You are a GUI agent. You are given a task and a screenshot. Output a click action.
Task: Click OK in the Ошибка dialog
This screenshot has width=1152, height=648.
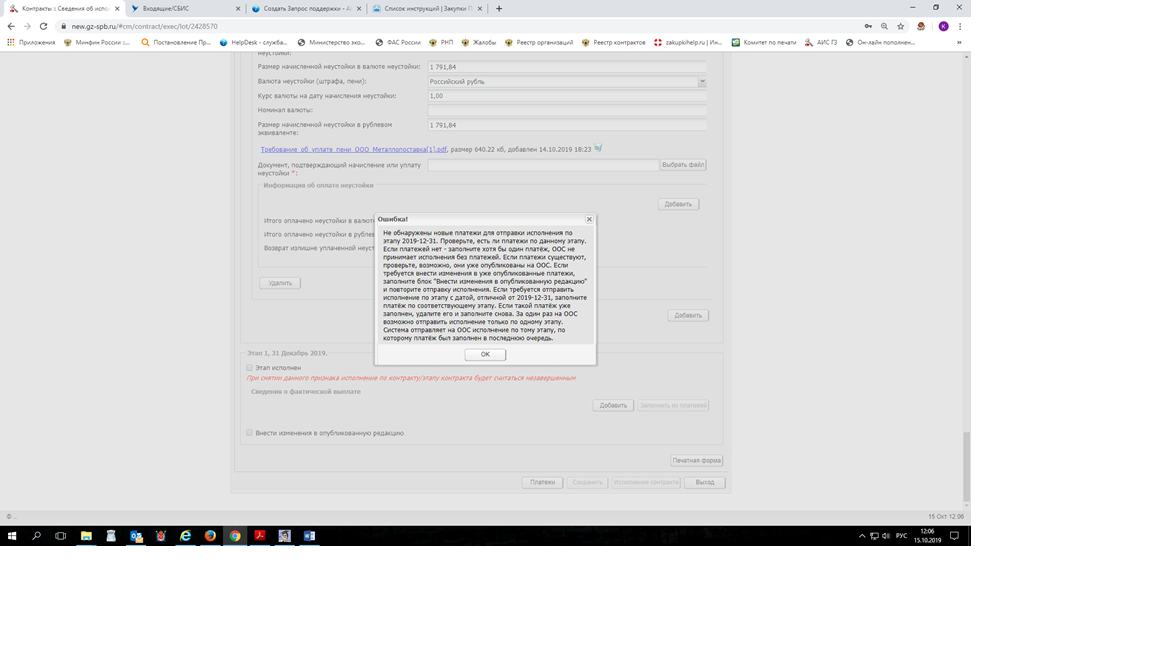485,354
